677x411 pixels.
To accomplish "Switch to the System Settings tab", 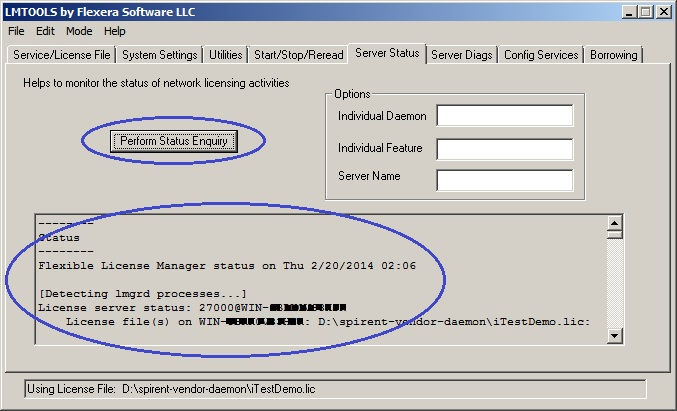I will tap(159, 55).
